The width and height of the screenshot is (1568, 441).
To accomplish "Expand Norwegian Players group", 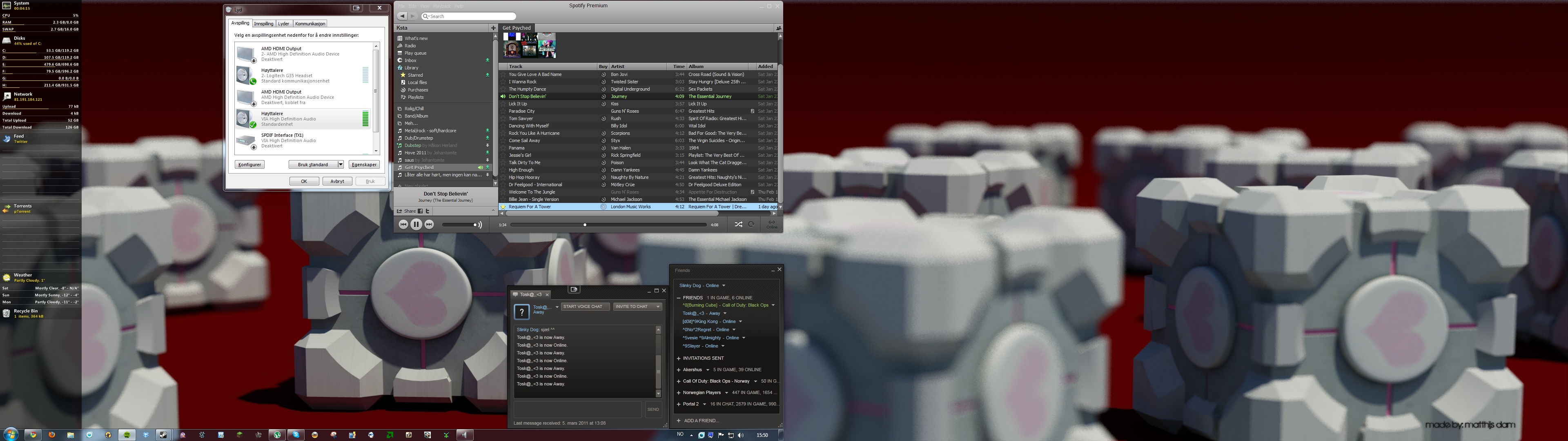I will 679,392.
